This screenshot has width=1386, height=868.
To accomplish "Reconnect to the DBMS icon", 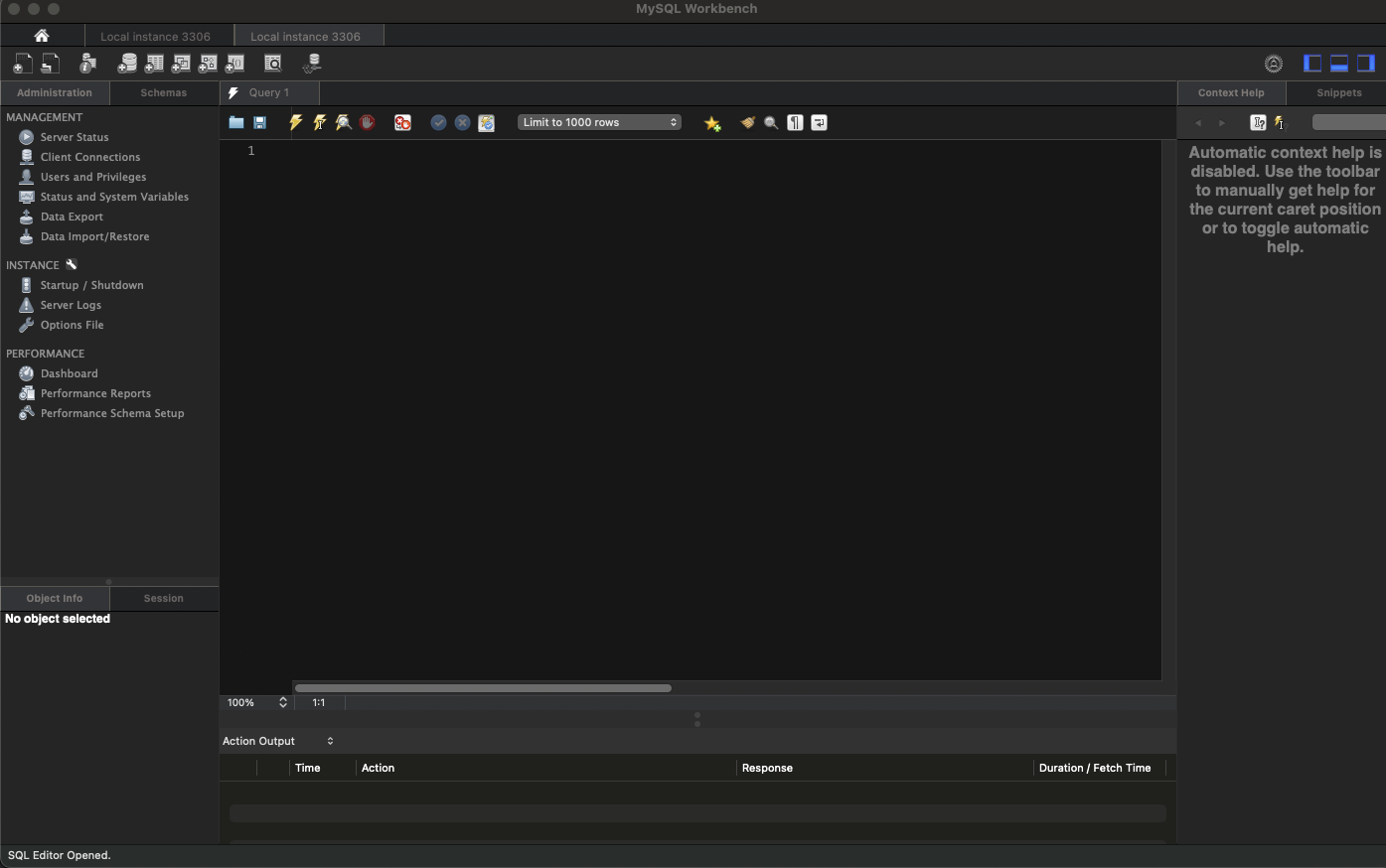I will tap(312, 64).
